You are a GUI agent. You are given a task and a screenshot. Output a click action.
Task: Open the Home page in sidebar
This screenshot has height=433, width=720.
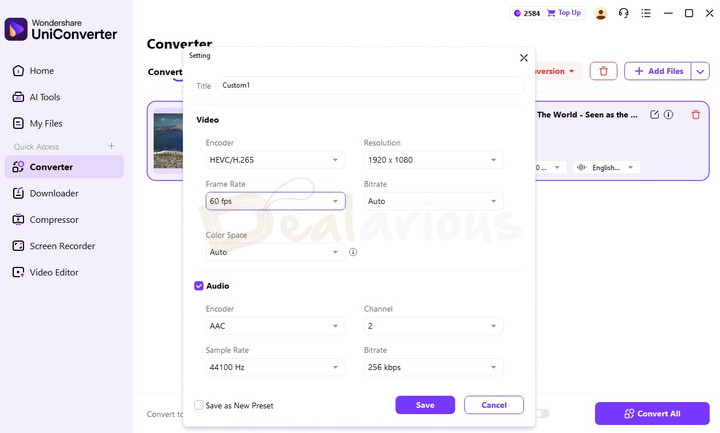(x=33, y=71)
